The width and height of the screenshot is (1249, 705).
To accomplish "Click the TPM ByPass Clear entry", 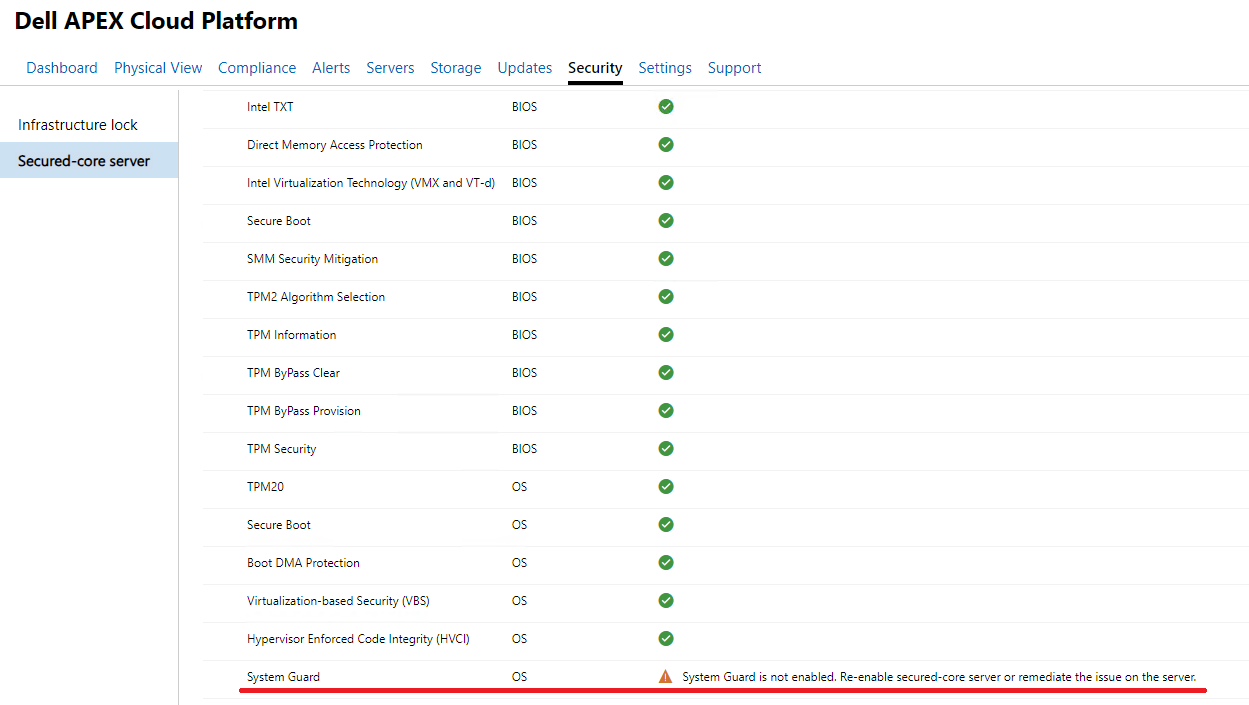I will 295,372.
